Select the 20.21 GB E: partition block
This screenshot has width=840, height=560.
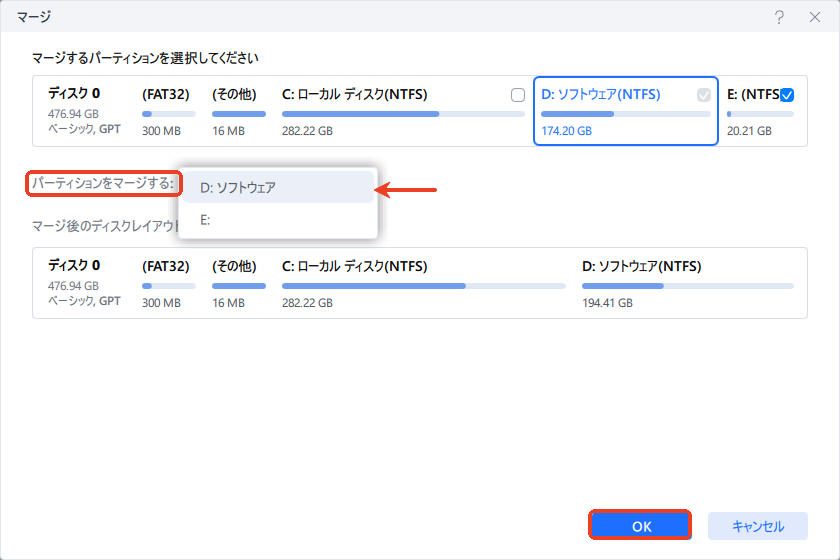click(x=760, y=112)
